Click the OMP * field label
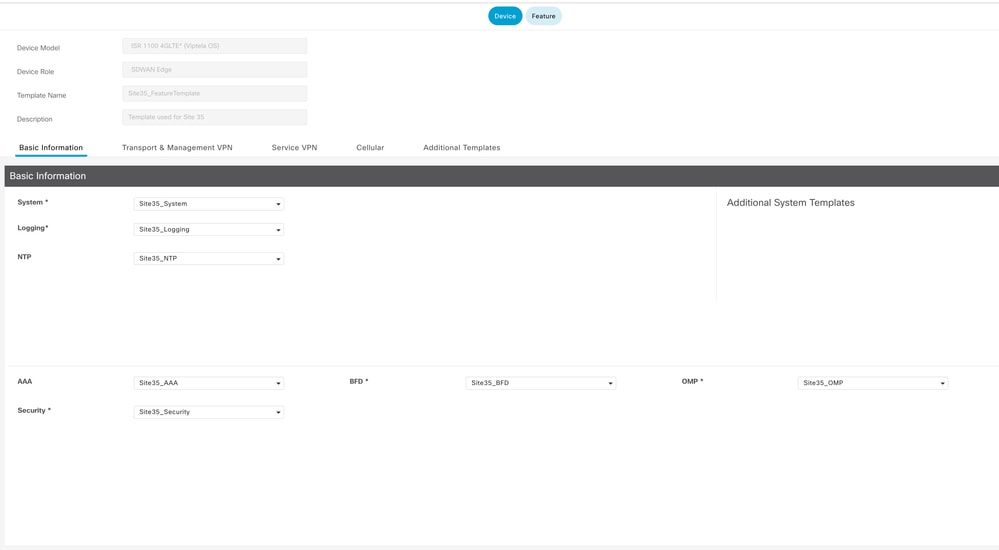This screenshot has height=550, width=999. click(x=693, y=381)
